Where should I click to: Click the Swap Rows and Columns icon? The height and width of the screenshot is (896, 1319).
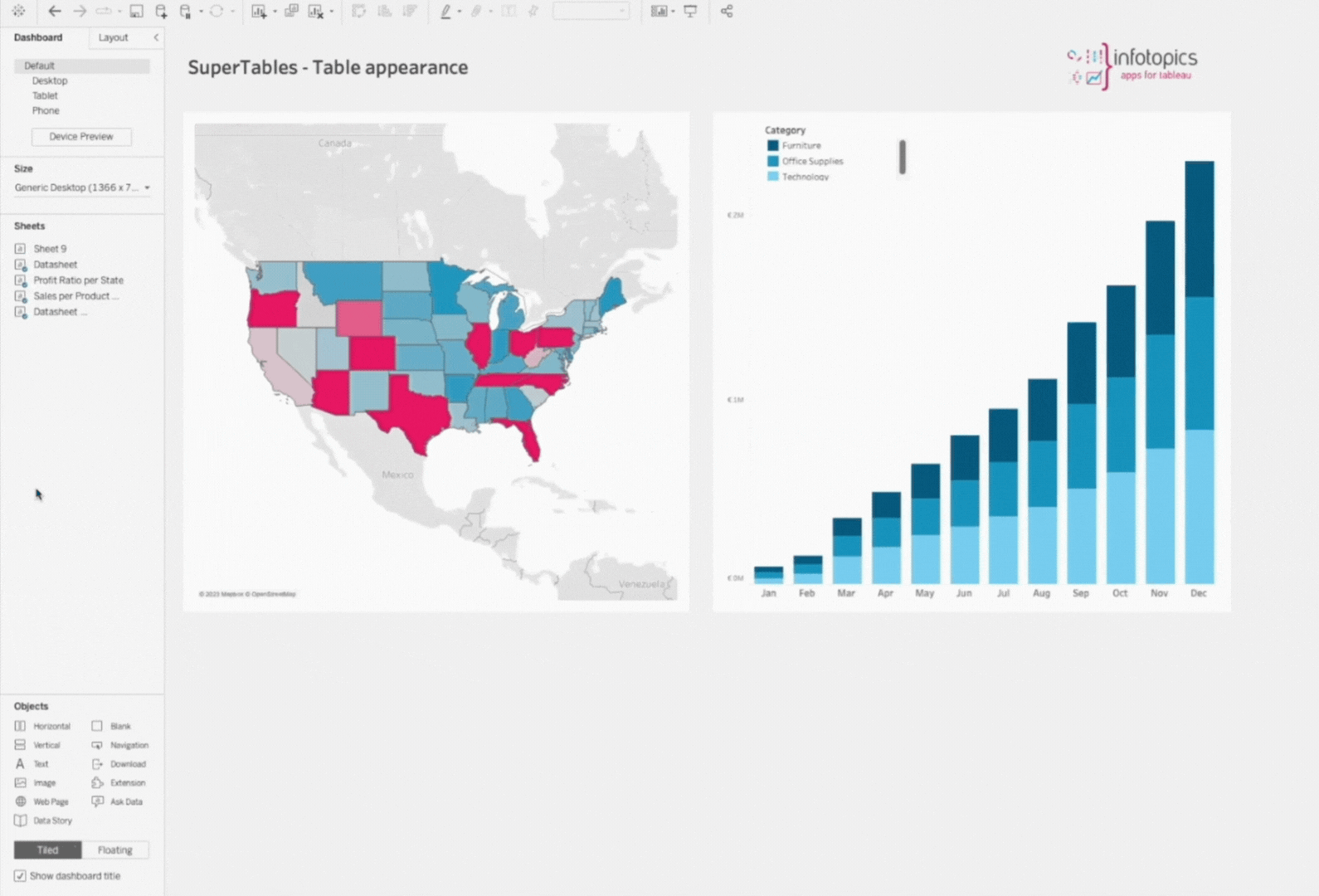click(359, 11)
